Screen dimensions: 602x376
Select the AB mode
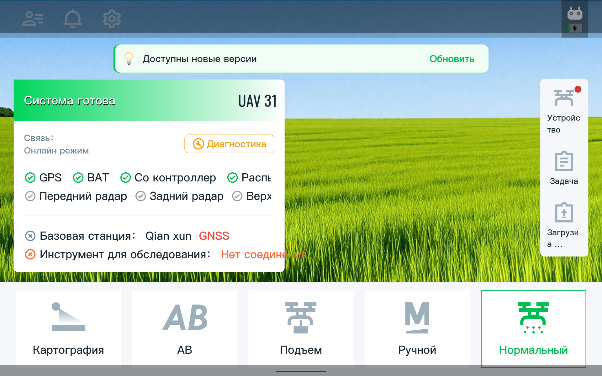[185, 328]
